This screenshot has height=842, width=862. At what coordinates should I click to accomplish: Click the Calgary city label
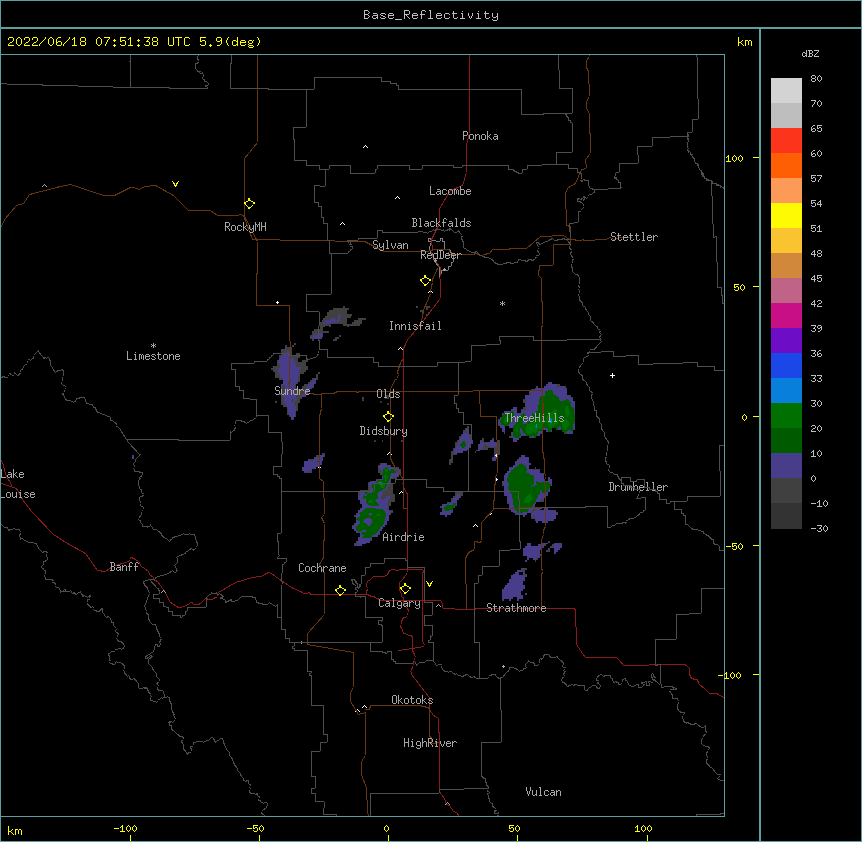coord(399,603)
